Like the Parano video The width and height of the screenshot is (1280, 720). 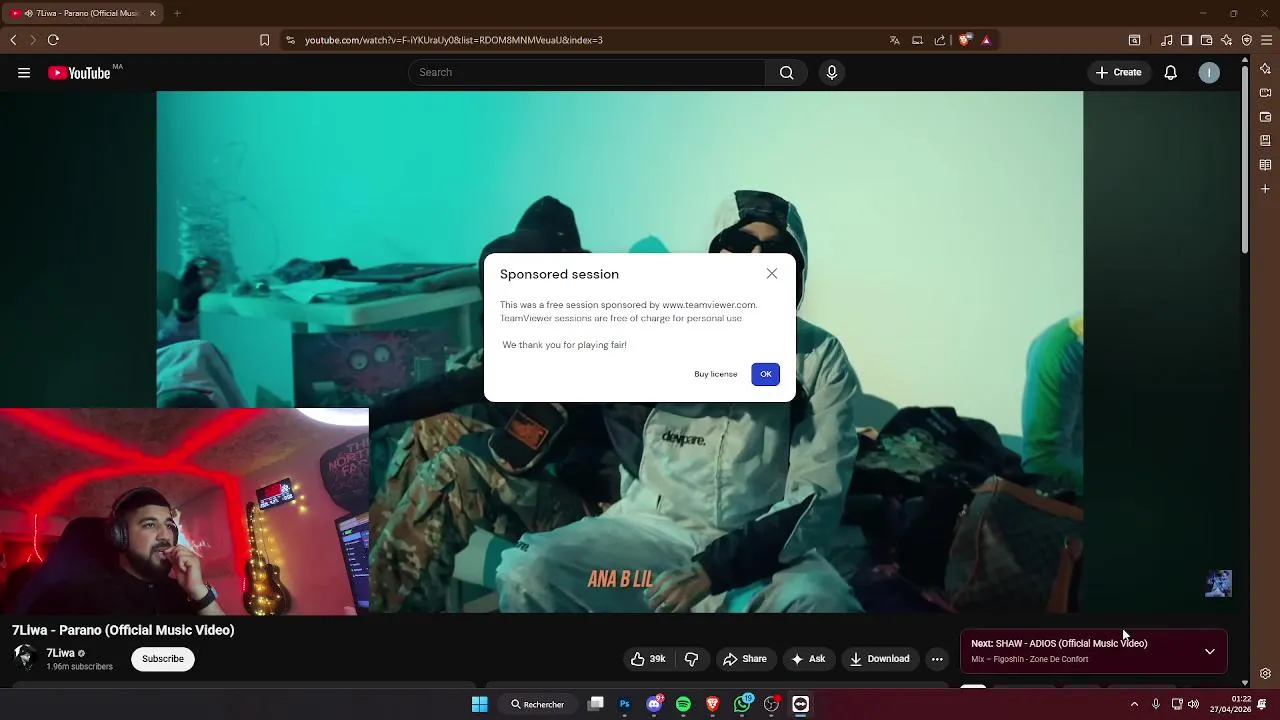tap(648, 659)
